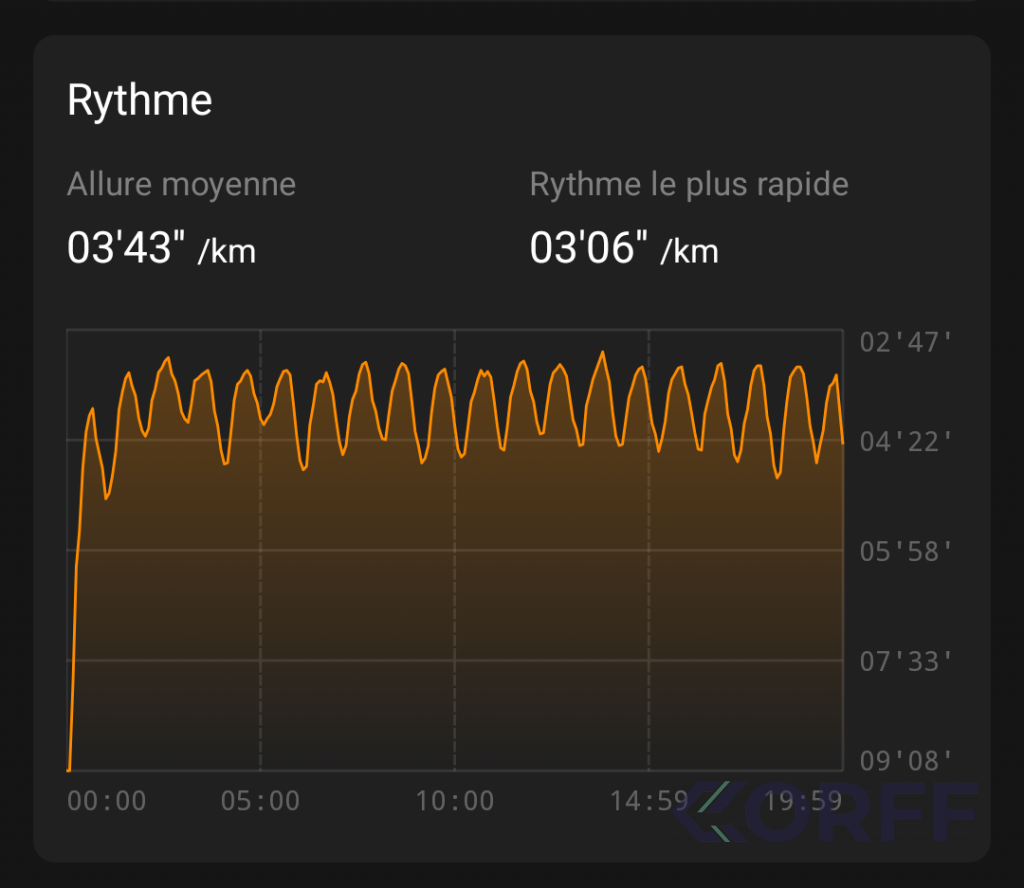Tap the 05:00 time axis label
The width and height of the screenshot is (1024, 888).
pos(260,801)
